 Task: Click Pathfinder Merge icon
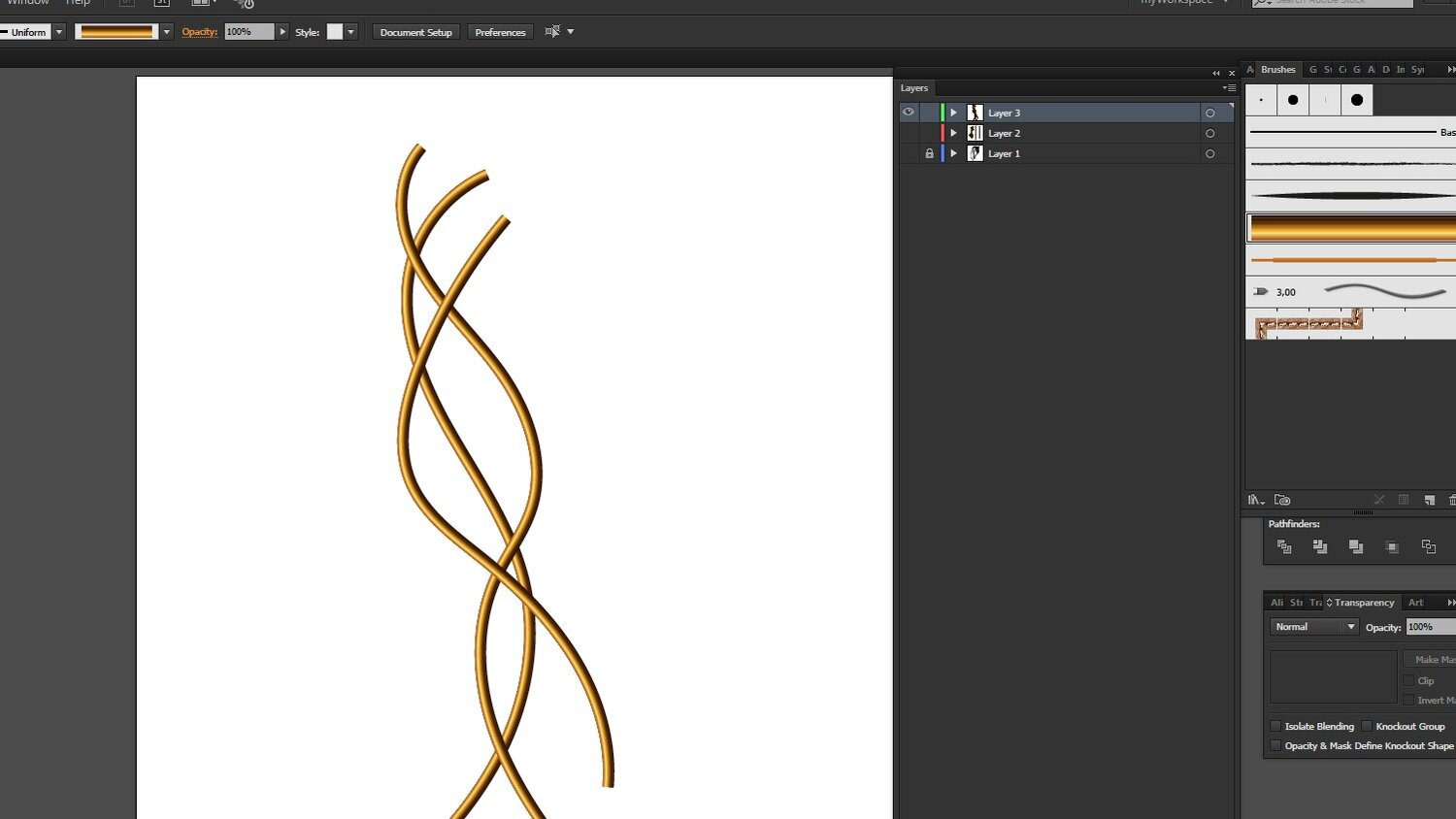click(x=1356, y=547)
